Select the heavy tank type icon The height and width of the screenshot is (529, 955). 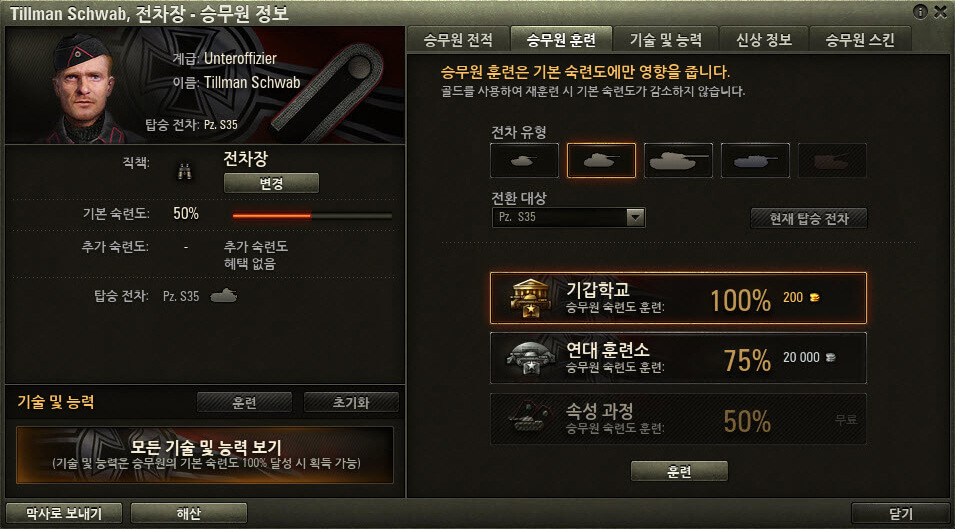click(x=678, y=161)
